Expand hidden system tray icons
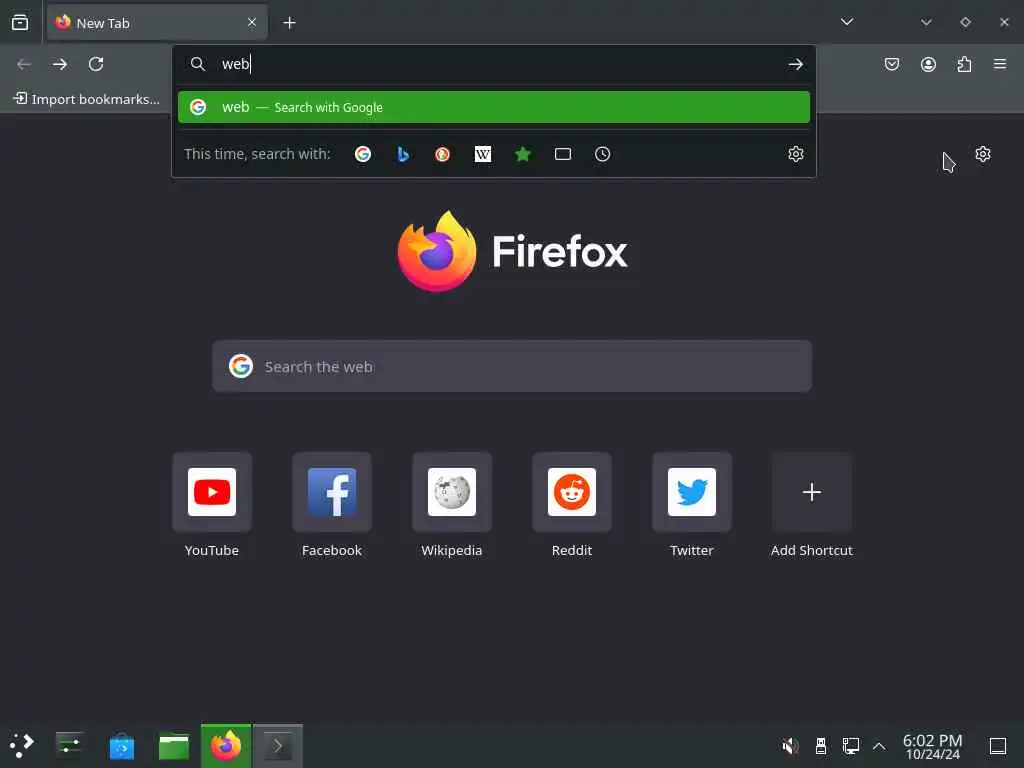Viewport: 1024px width, 768px height. 879,745
